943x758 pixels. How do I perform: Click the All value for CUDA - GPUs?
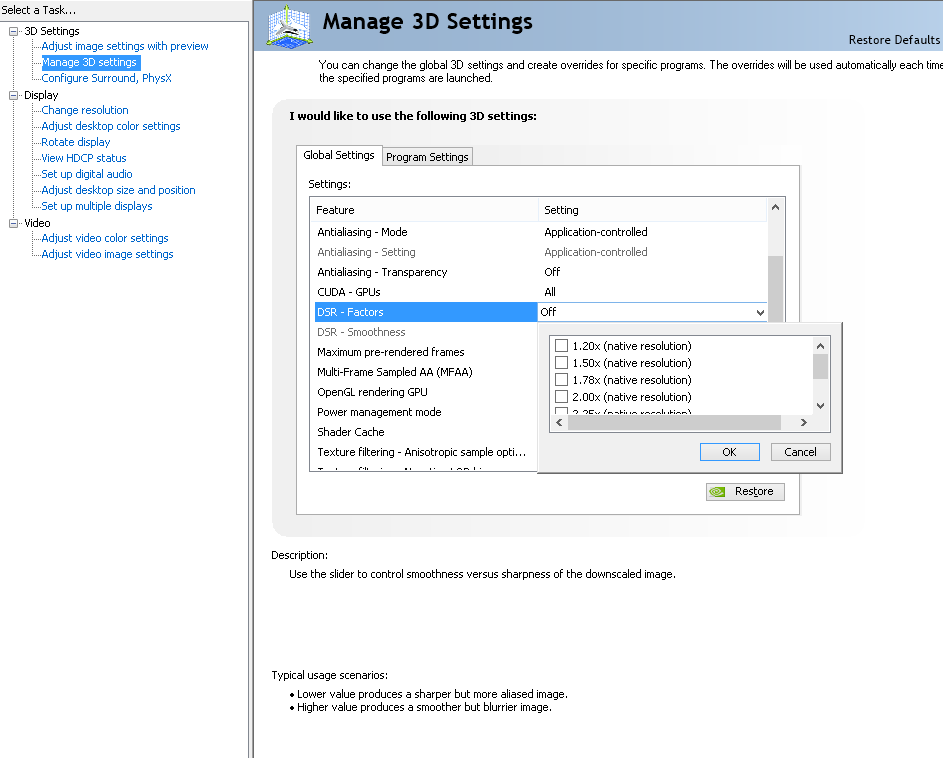(550, 292)
